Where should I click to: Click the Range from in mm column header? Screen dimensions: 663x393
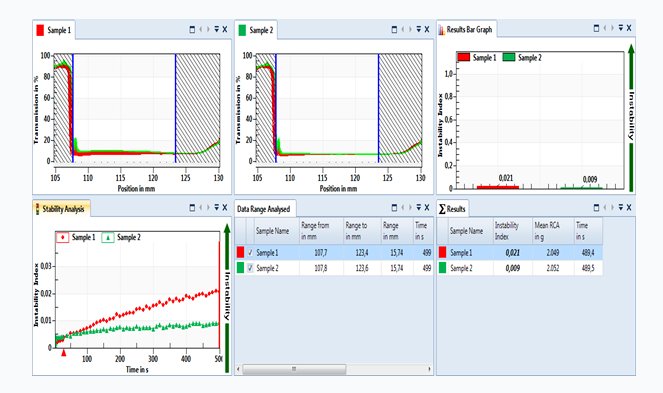[321, 231]
